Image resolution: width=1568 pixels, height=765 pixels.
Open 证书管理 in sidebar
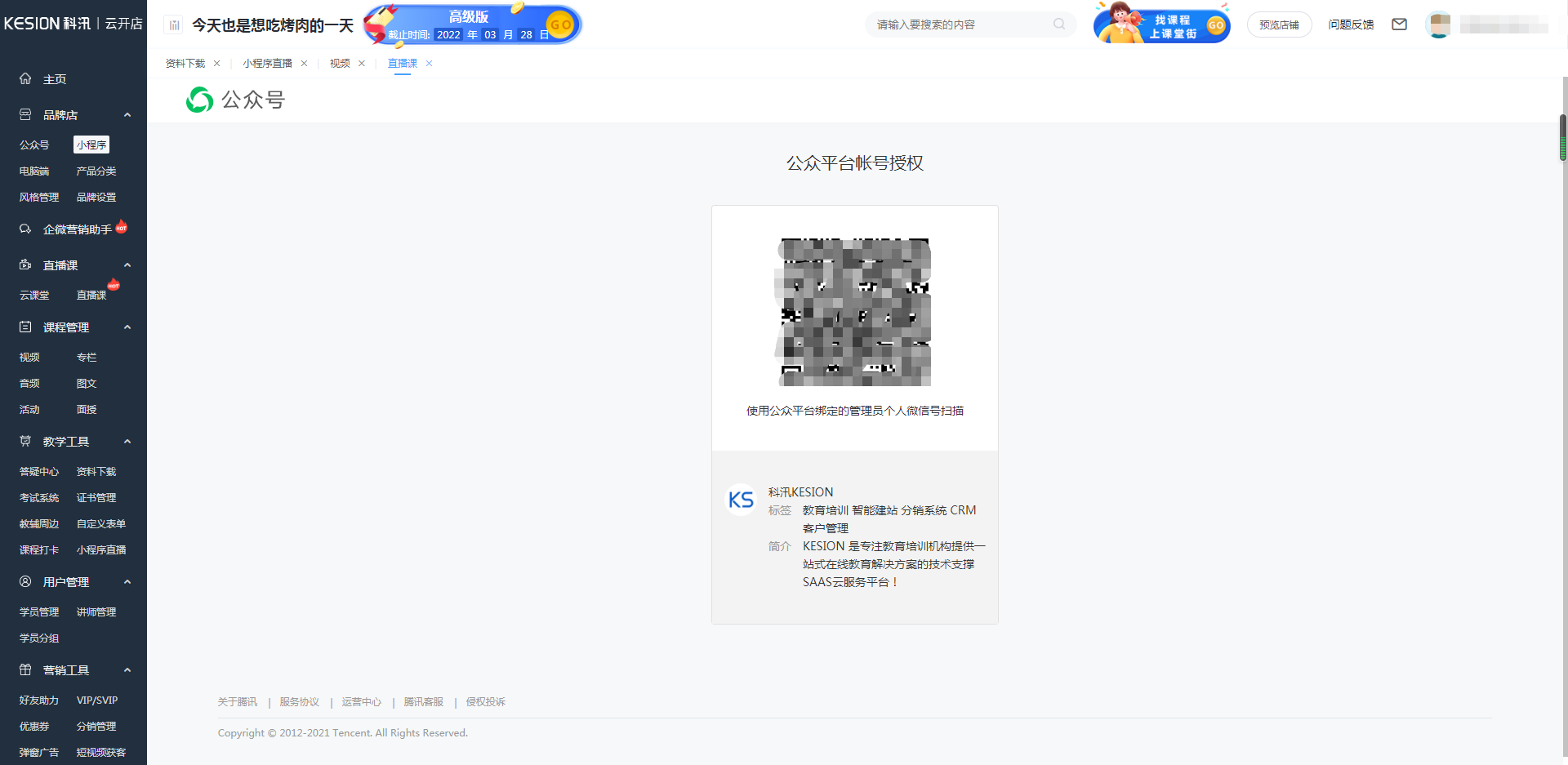pyautogui.click(x=96, y=497)
